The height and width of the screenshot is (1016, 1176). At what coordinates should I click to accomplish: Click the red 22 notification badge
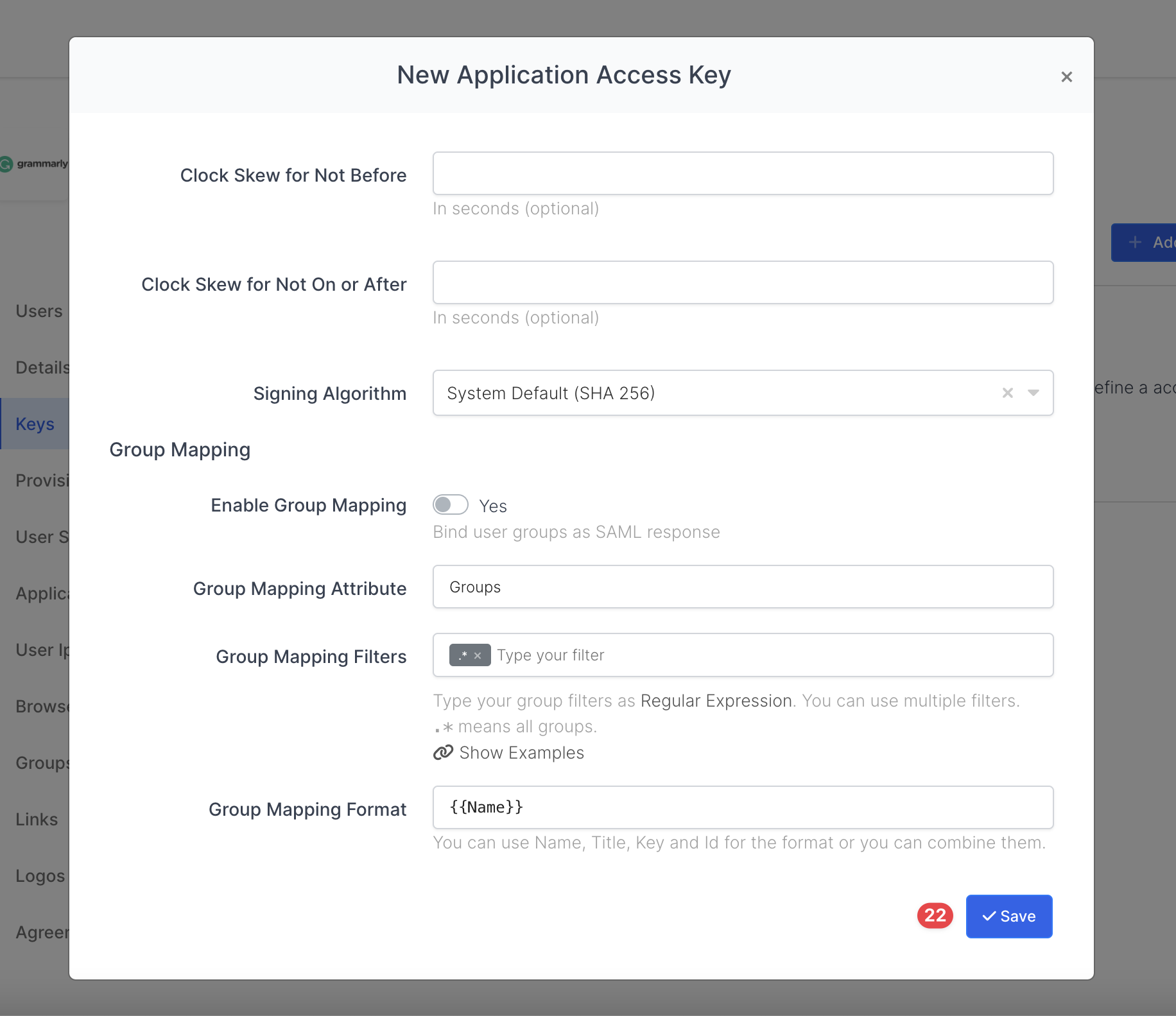(935, 915)
